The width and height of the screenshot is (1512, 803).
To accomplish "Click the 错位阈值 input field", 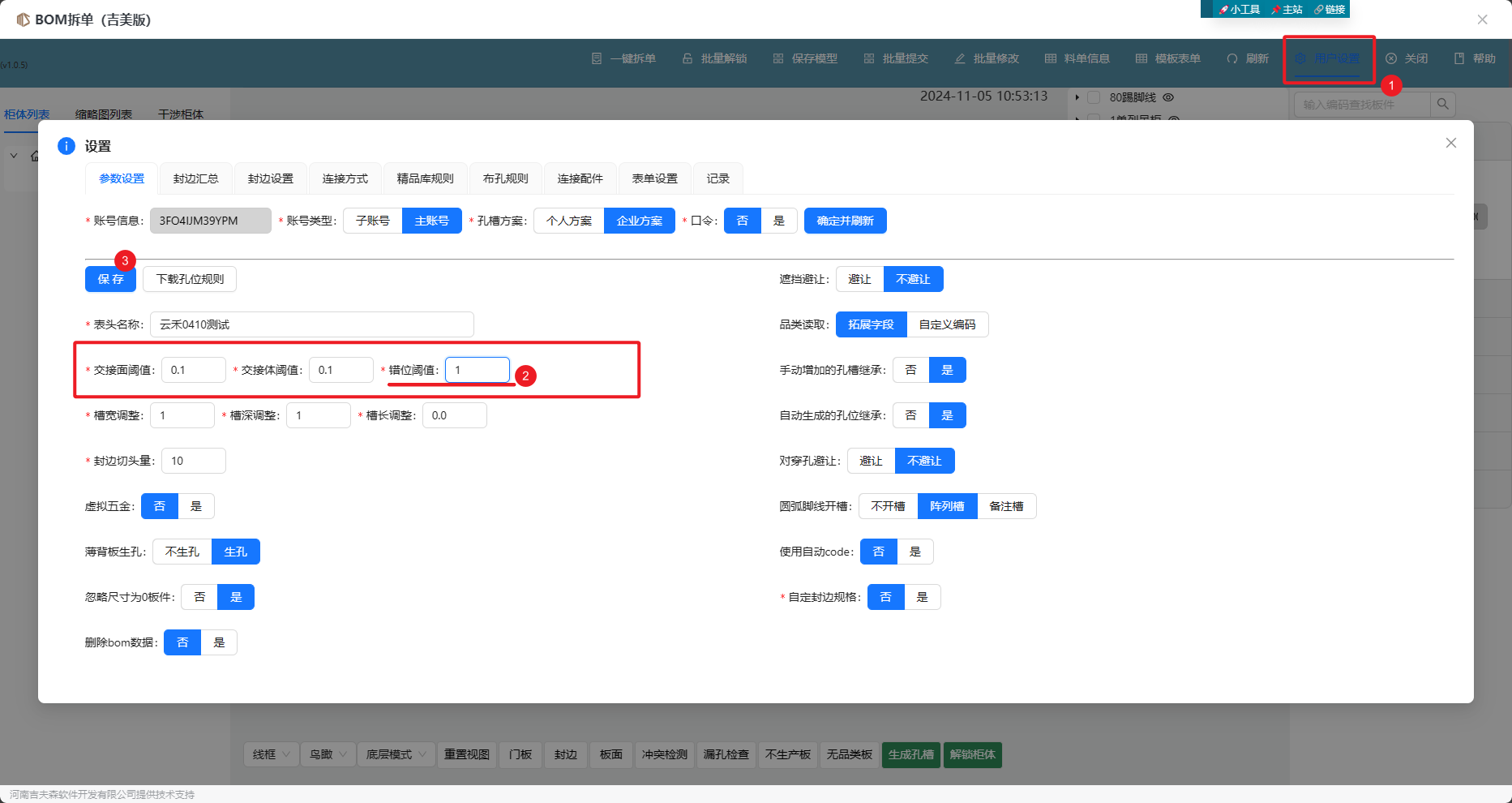I will 478,370.
